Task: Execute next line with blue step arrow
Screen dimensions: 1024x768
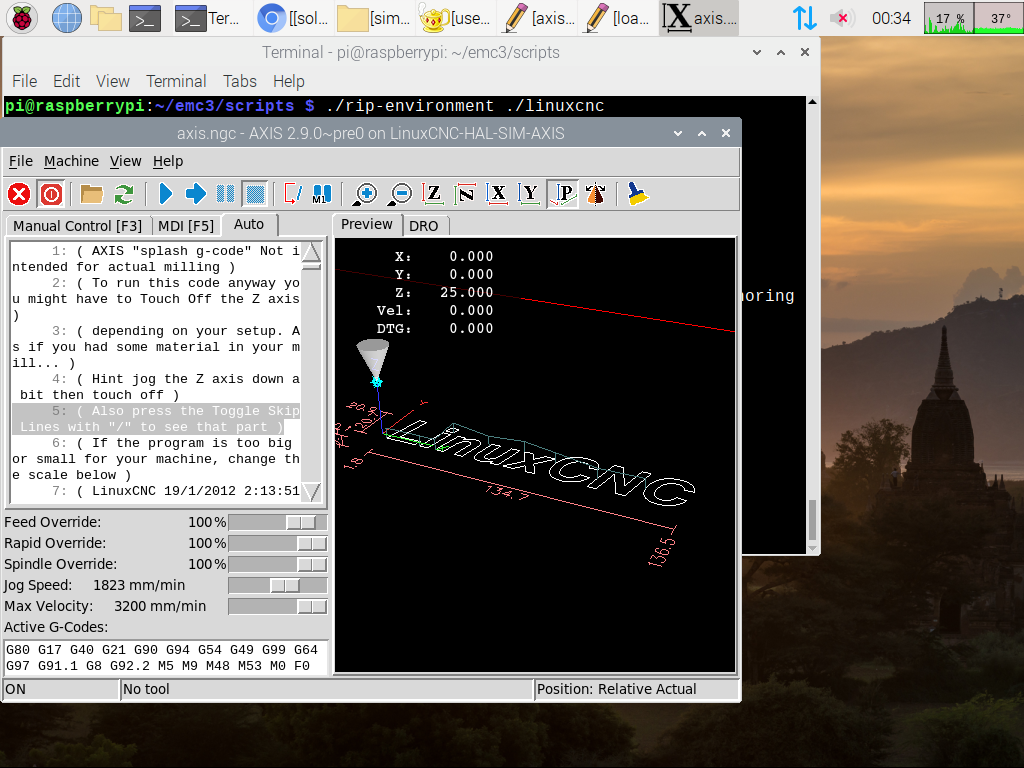Action: (x=195, y=194)
